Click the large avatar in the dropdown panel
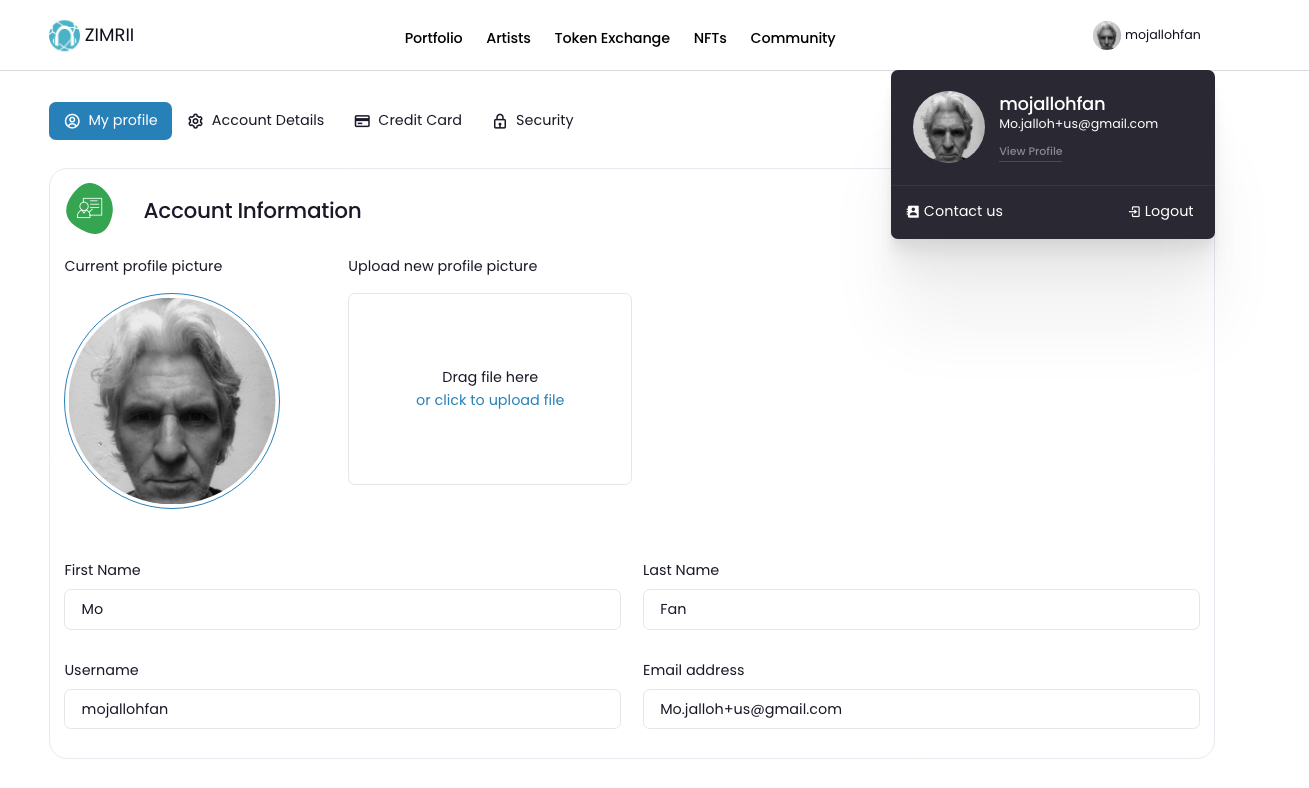Viewport: 1309px width, 788px height. (x=949, y=127)
